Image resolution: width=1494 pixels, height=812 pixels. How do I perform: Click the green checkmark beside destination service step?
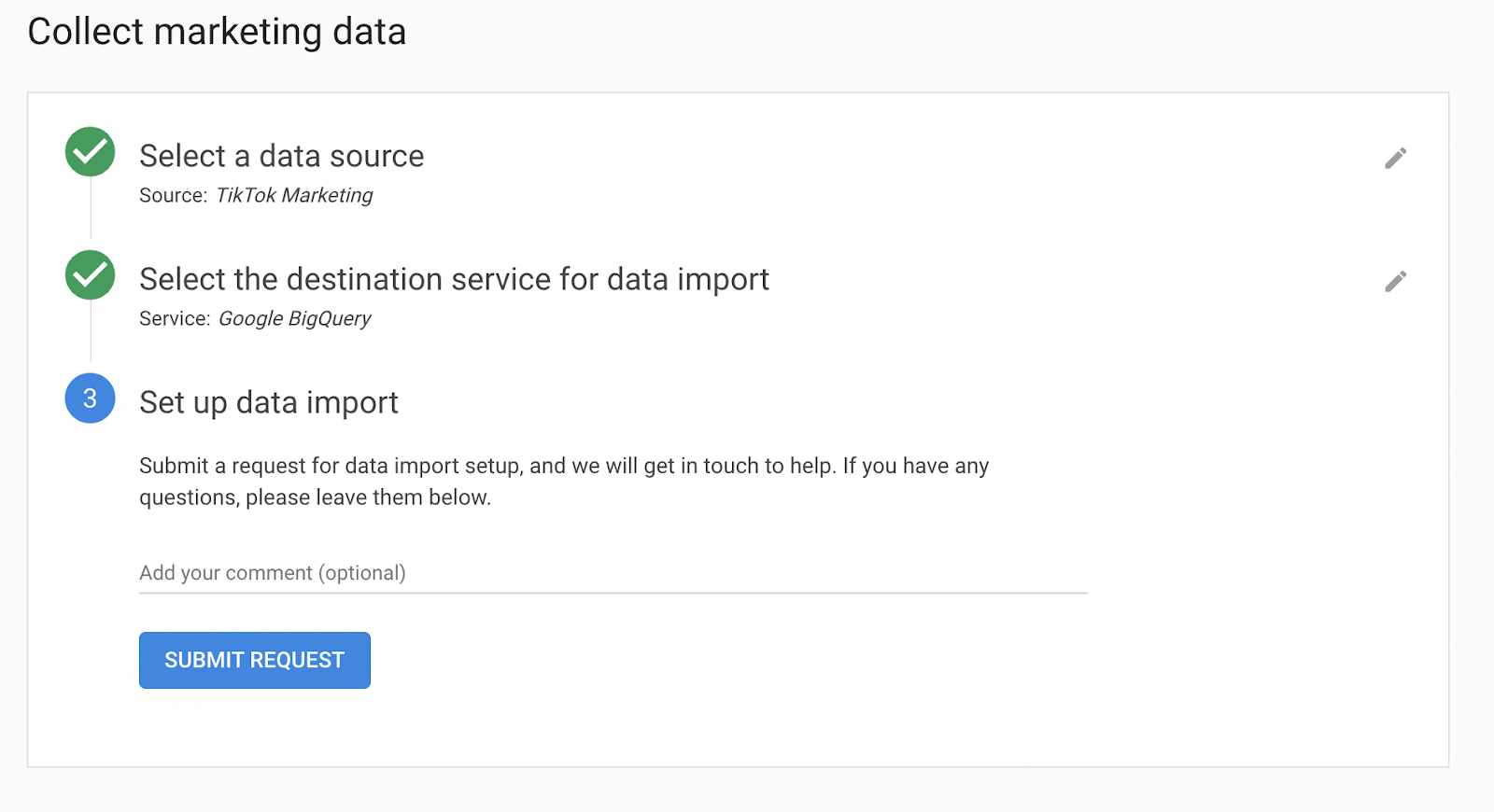[x=90, y=275]
